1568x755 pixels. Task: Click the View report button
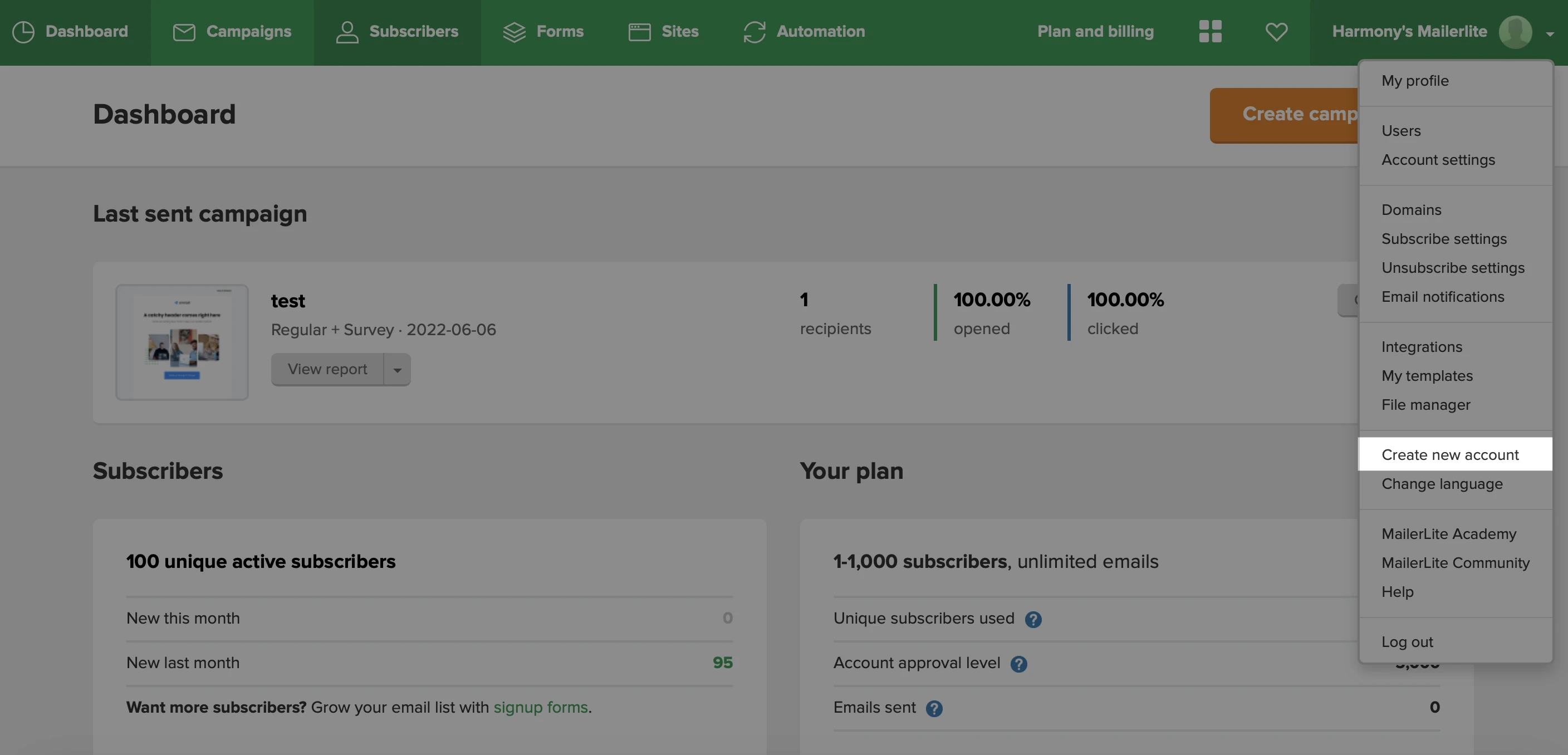click(x=327, y=370)
